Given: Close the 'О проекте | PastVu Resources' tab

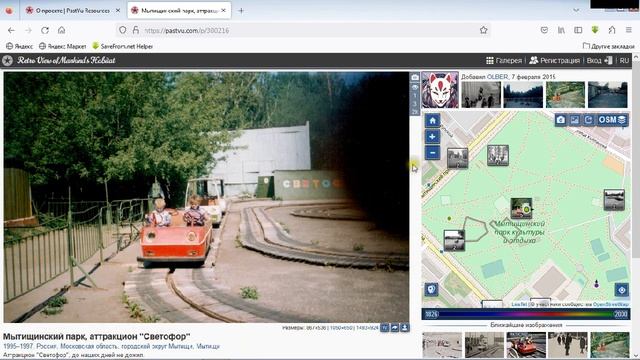Looking at the screenshot, I should [x=118, y=11].
